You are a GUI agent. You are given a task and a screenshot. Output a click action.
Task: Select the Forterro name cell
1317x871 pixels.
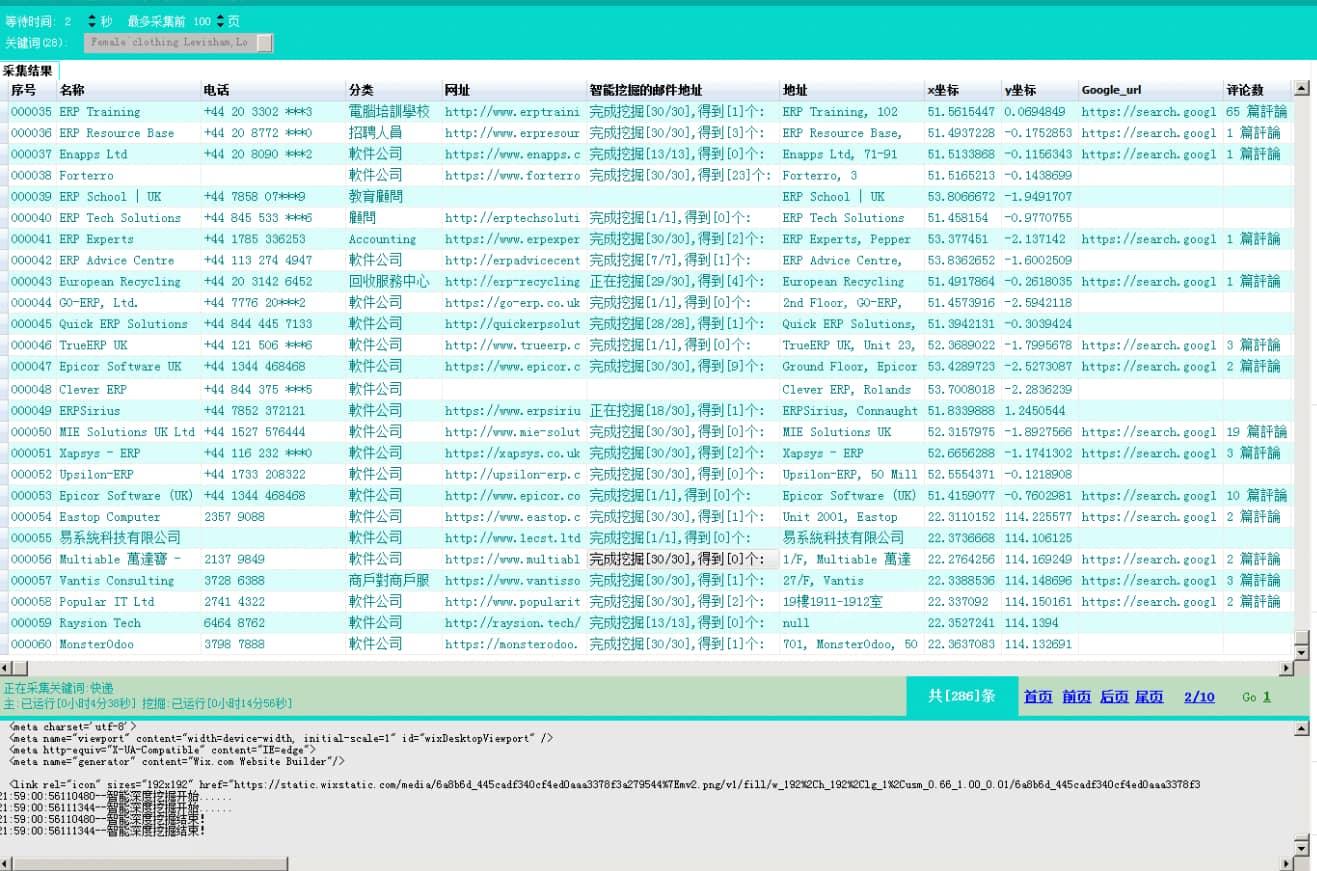tap(128, 175)
